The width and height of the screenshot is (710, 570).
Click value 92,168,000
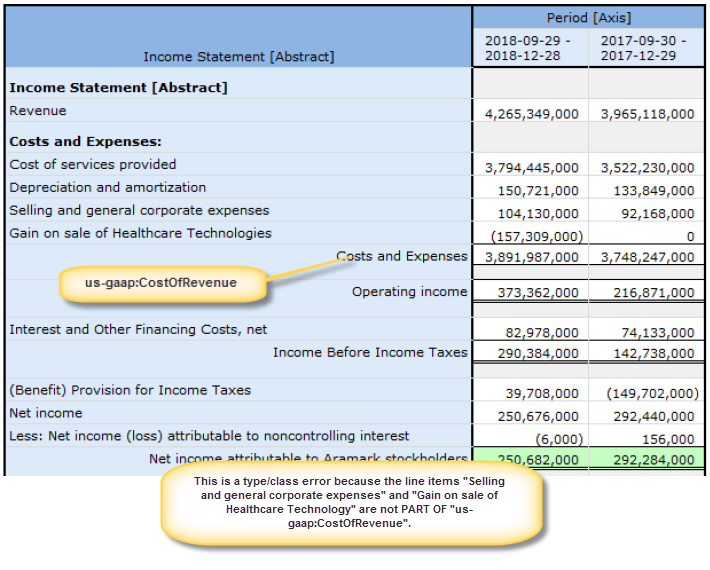(657, 214)
